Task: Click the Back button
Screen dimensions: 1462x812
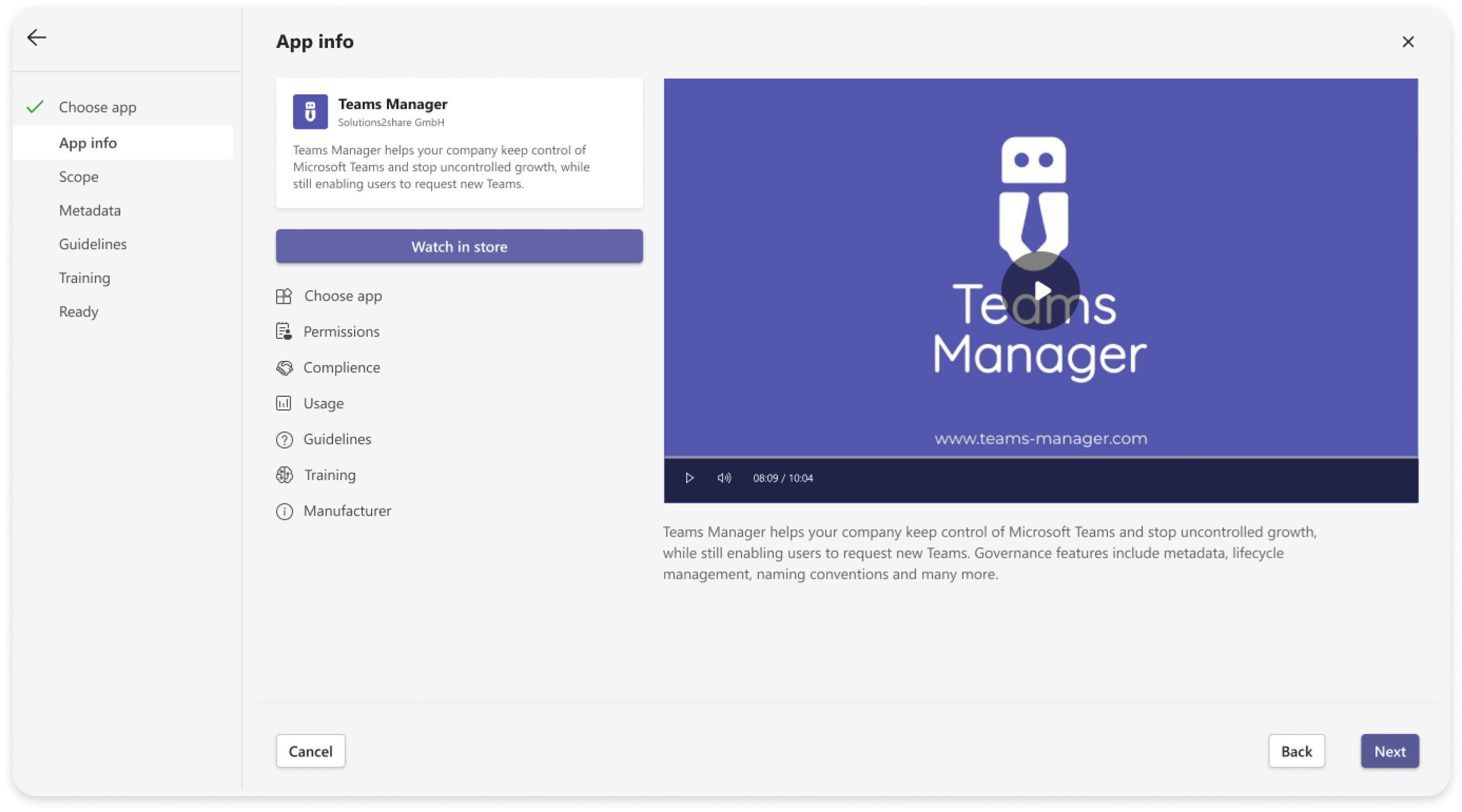Action: pos(1296,751)
